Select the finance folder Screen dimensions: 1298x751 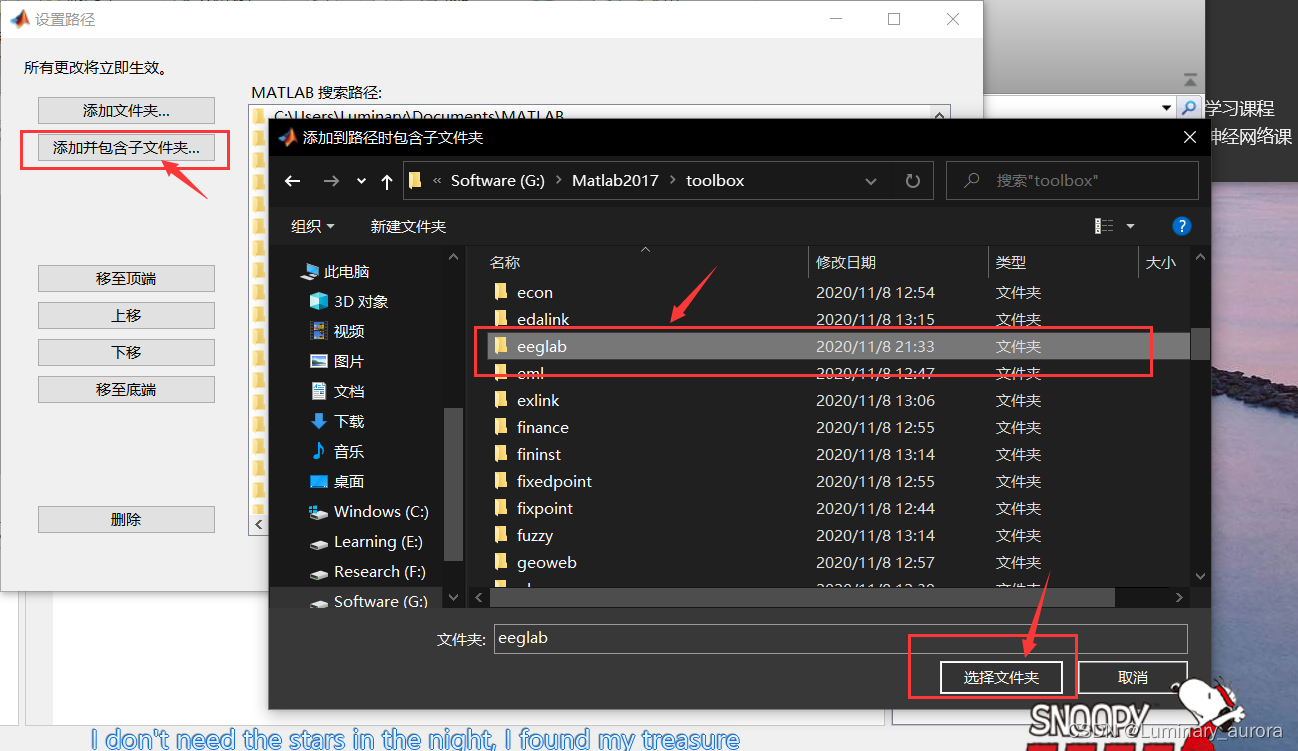pyautogui.click(x=543, y=427)
